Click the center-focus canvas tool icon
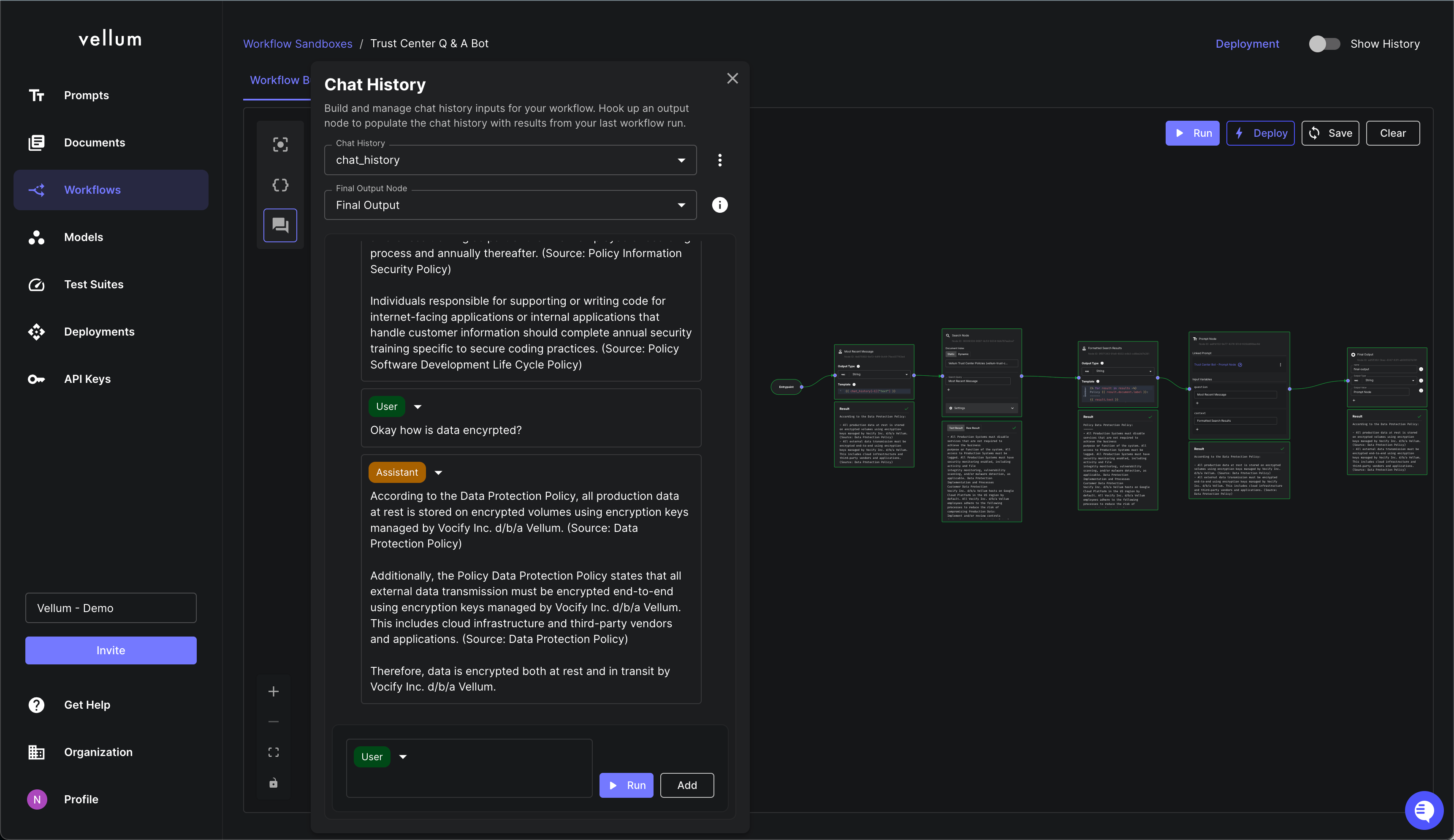Image resolution: width=1454 pixels, height=840 pixels. point(280,144)
